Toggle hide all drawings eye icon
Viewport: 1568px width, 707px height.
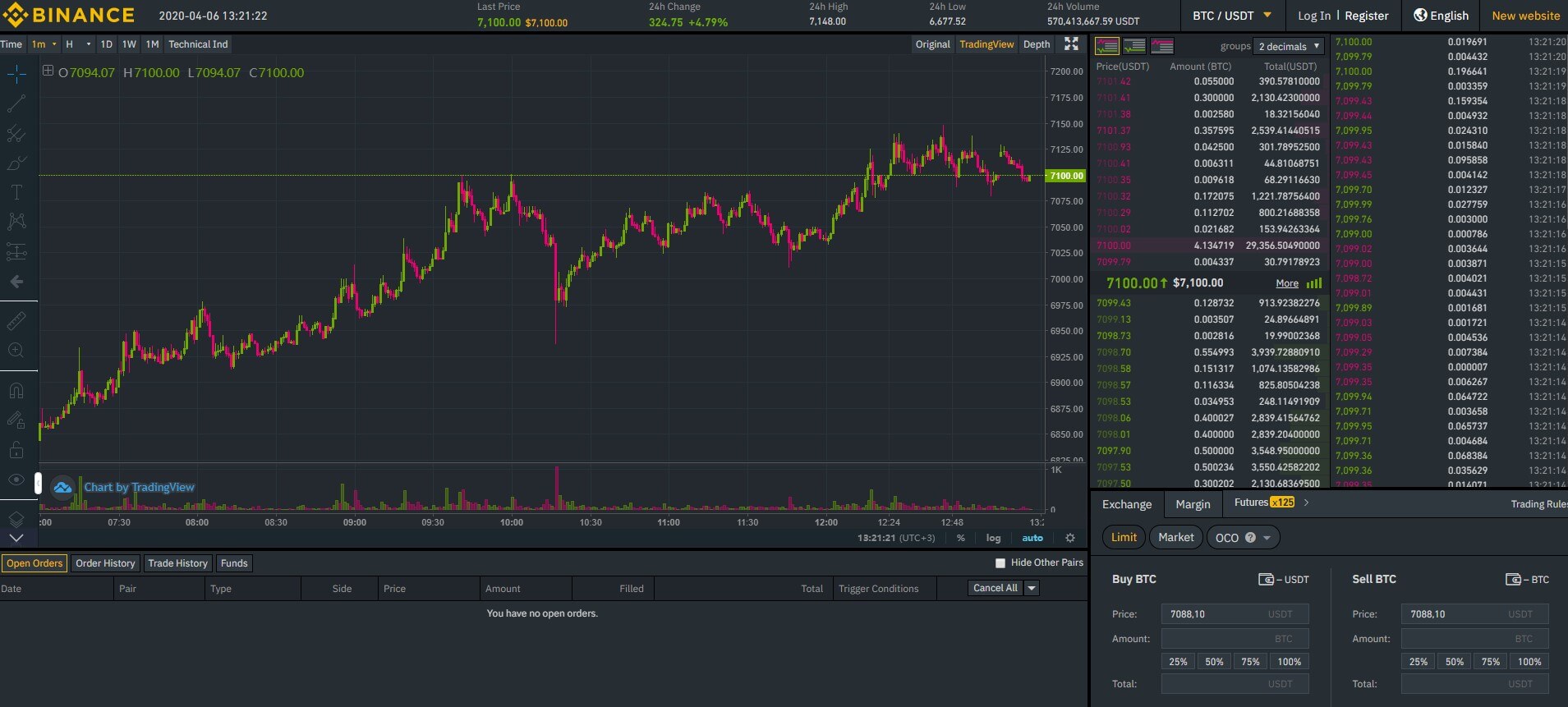pos(16,480)
